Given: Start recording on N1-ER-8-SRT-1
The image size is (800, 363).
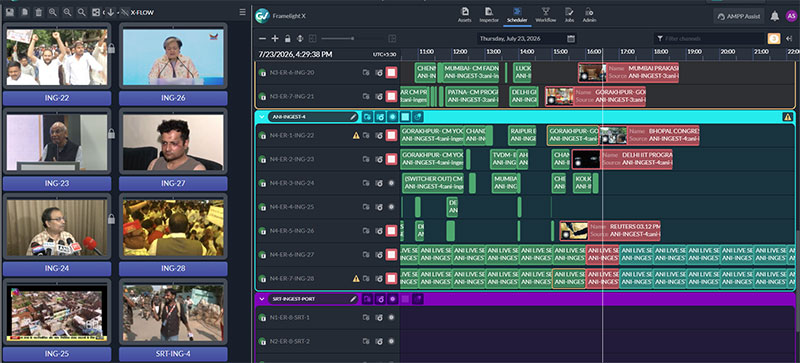Looking at the screenshot, I should (x=391, y=318).
